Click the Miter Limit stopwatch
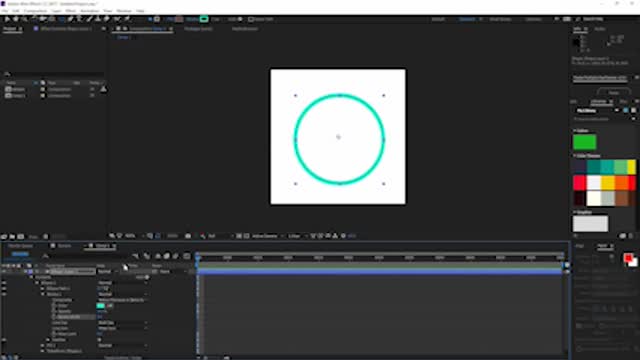Screen dimensions: 640x360 (x=54, y=334)
